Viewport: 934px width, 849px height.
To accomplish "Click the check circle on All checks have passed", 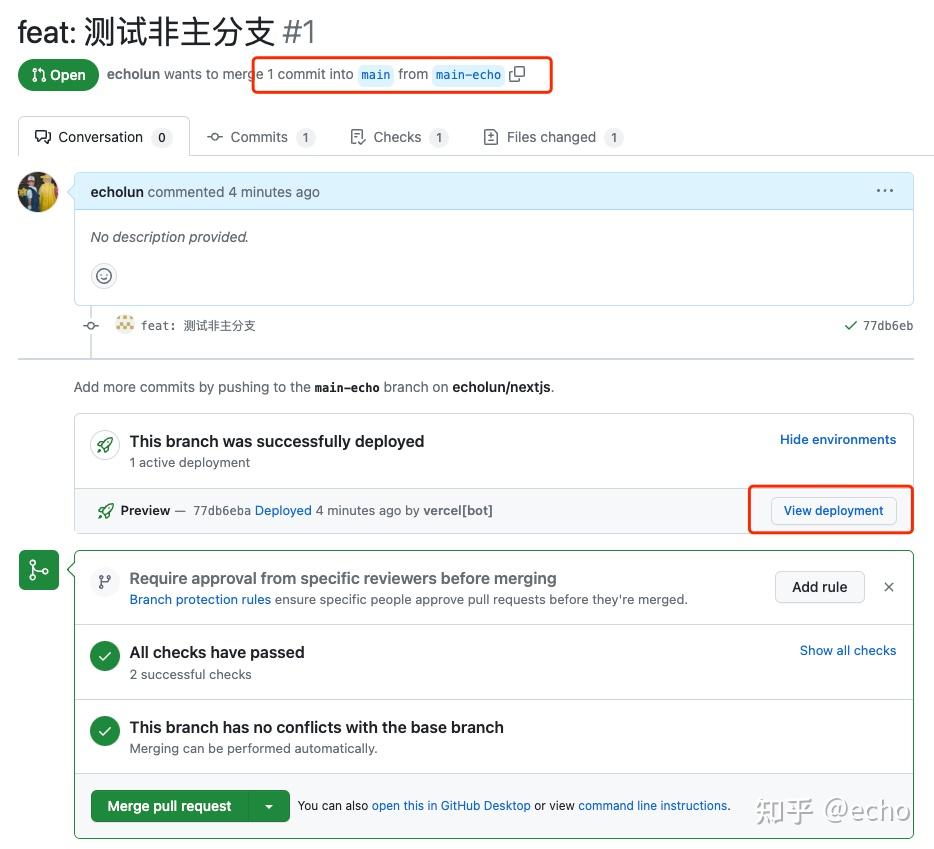I will [105, 656].
